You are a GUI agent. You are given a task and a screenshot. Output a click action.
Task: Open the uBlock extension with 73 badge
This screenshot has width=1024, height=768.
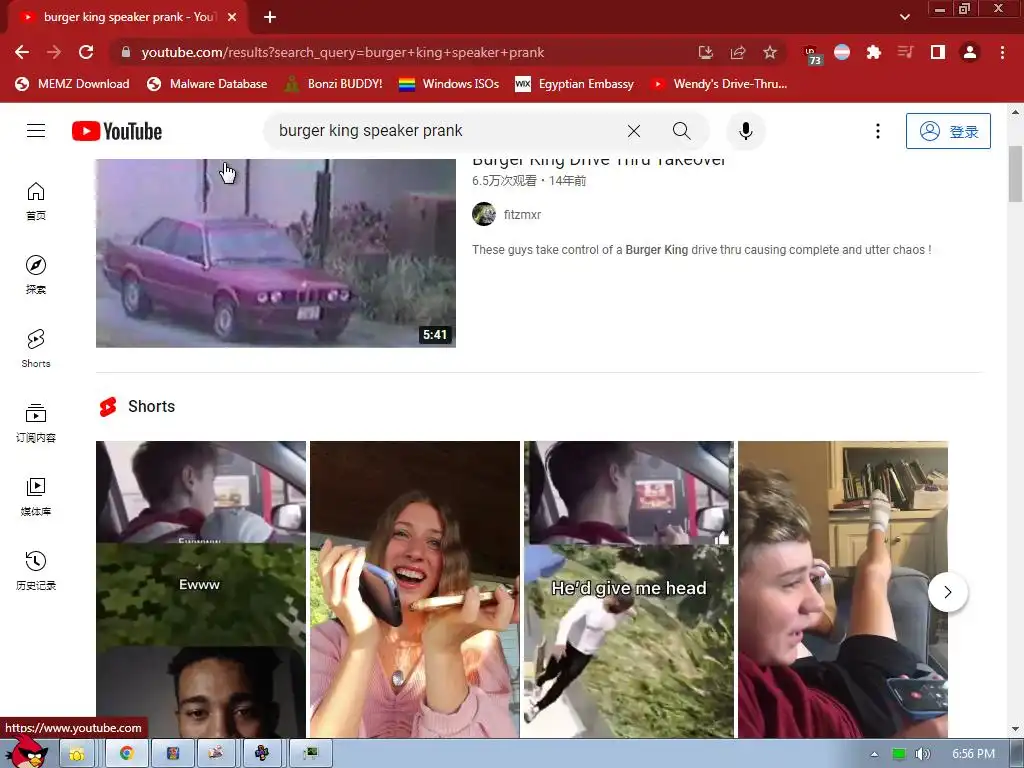click(812, 55)
